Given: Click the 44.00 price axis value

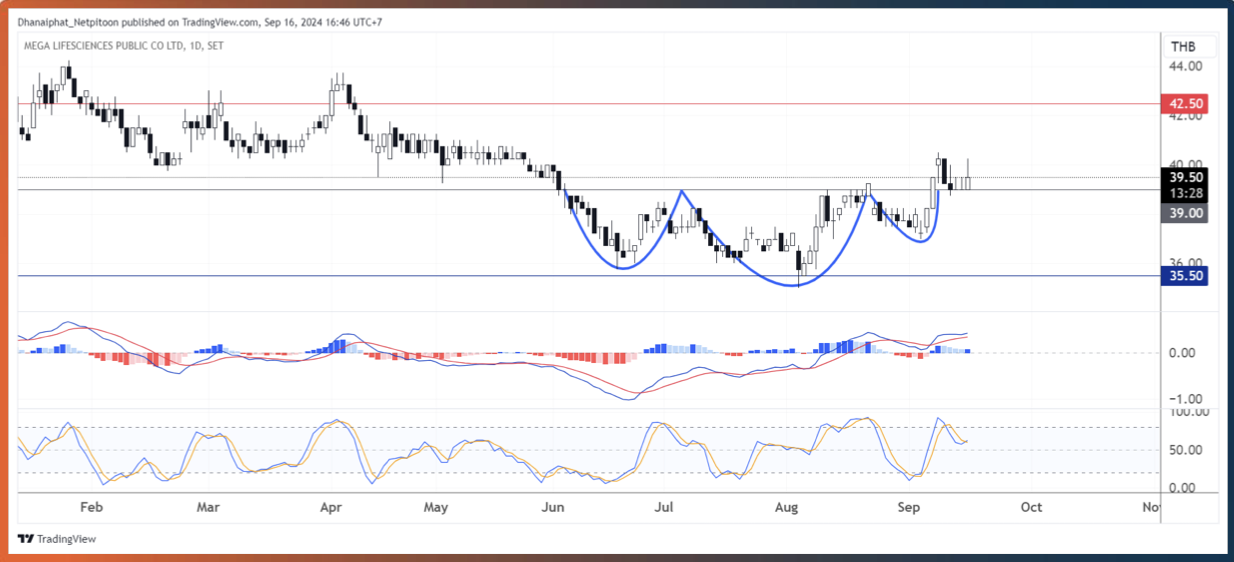Looking at the screenshot, I should (x=1185, y=66).
